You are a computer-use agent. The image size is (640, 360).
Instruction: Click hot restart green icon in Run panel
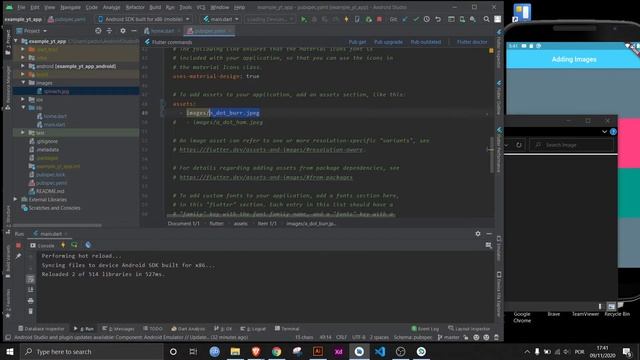point(74,245)
